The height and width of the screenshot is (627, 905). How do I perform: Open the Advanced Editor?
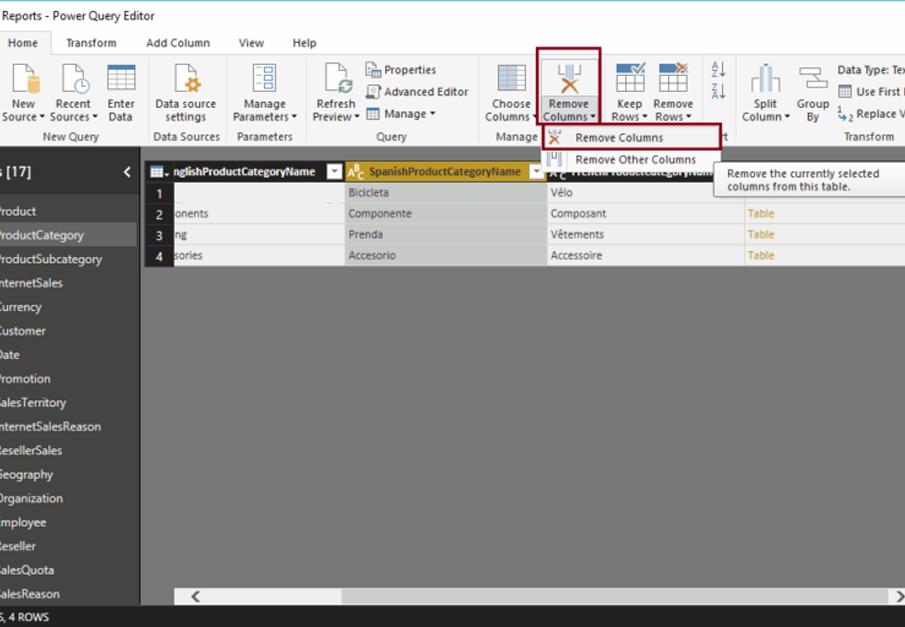click(x=417, y=92)
